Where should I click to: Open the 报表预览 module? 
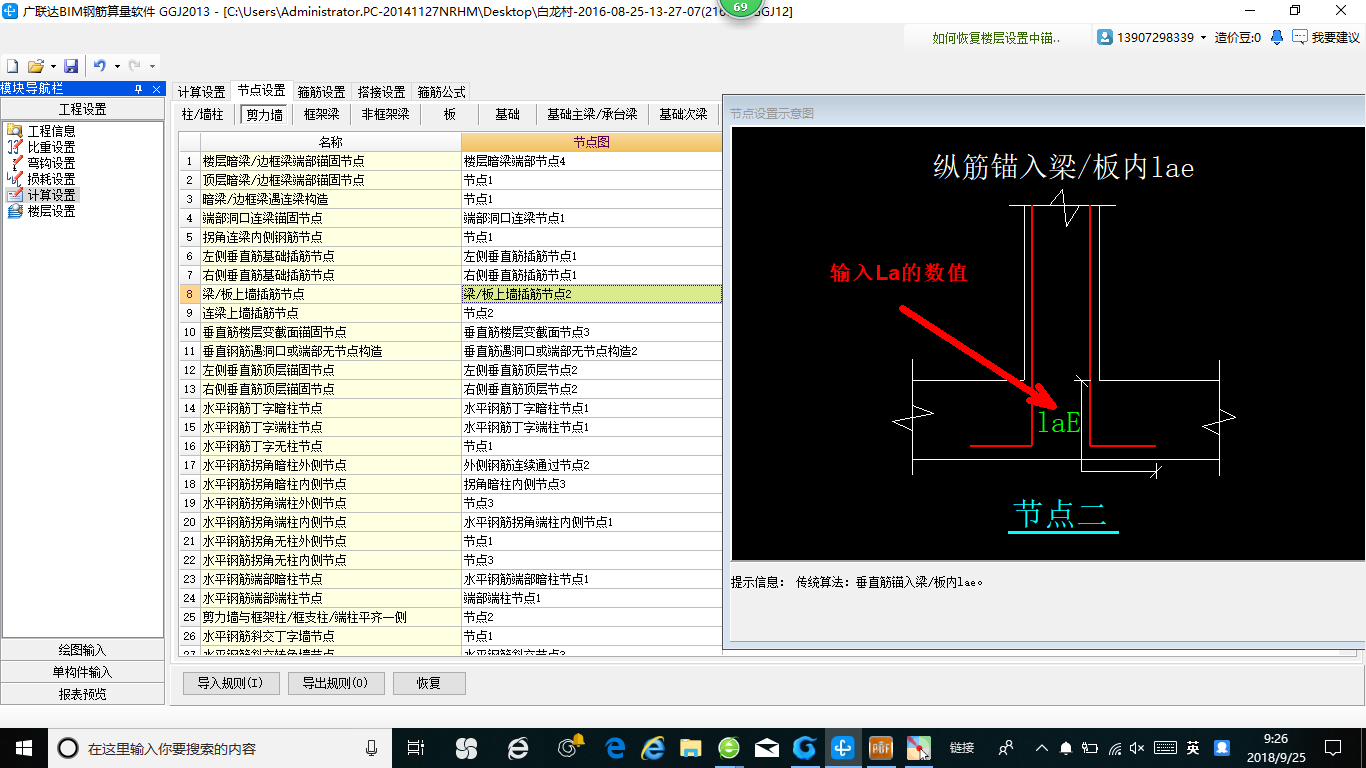point(82,694)
